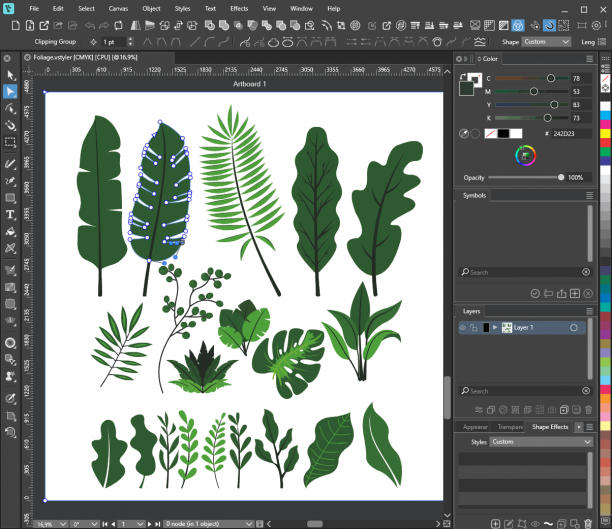
Task: Open the Layers panel options menu
Action: pyautogui.click(x=589, y=311)
